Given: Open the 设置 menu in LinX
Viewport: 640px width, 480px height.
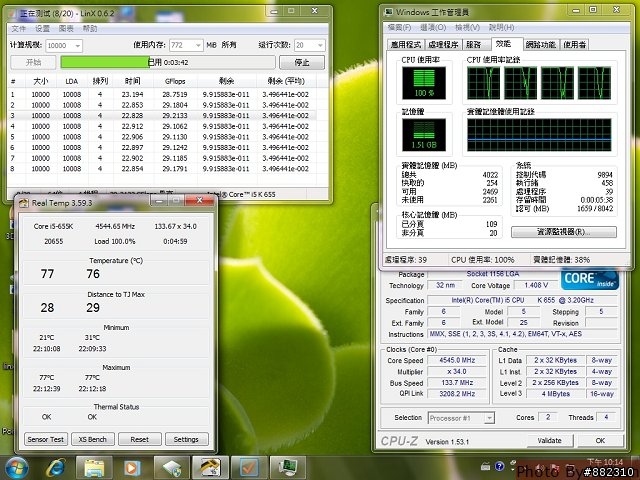Looking at the screenshot, I should click(42, 29).
